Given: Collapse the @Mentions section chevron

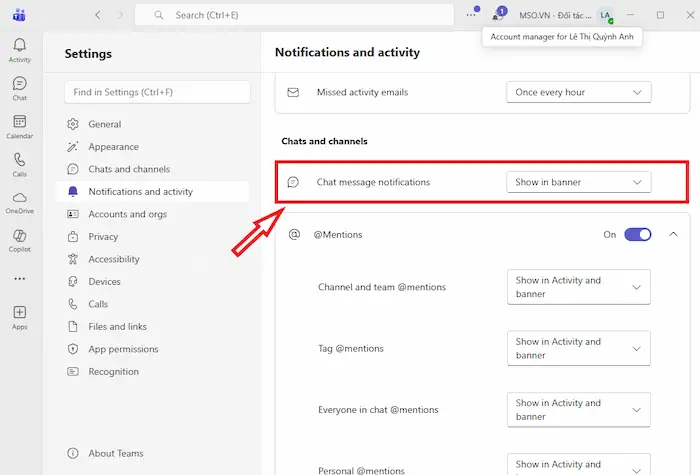Looking at the screenshot, I should coord(673,234).
